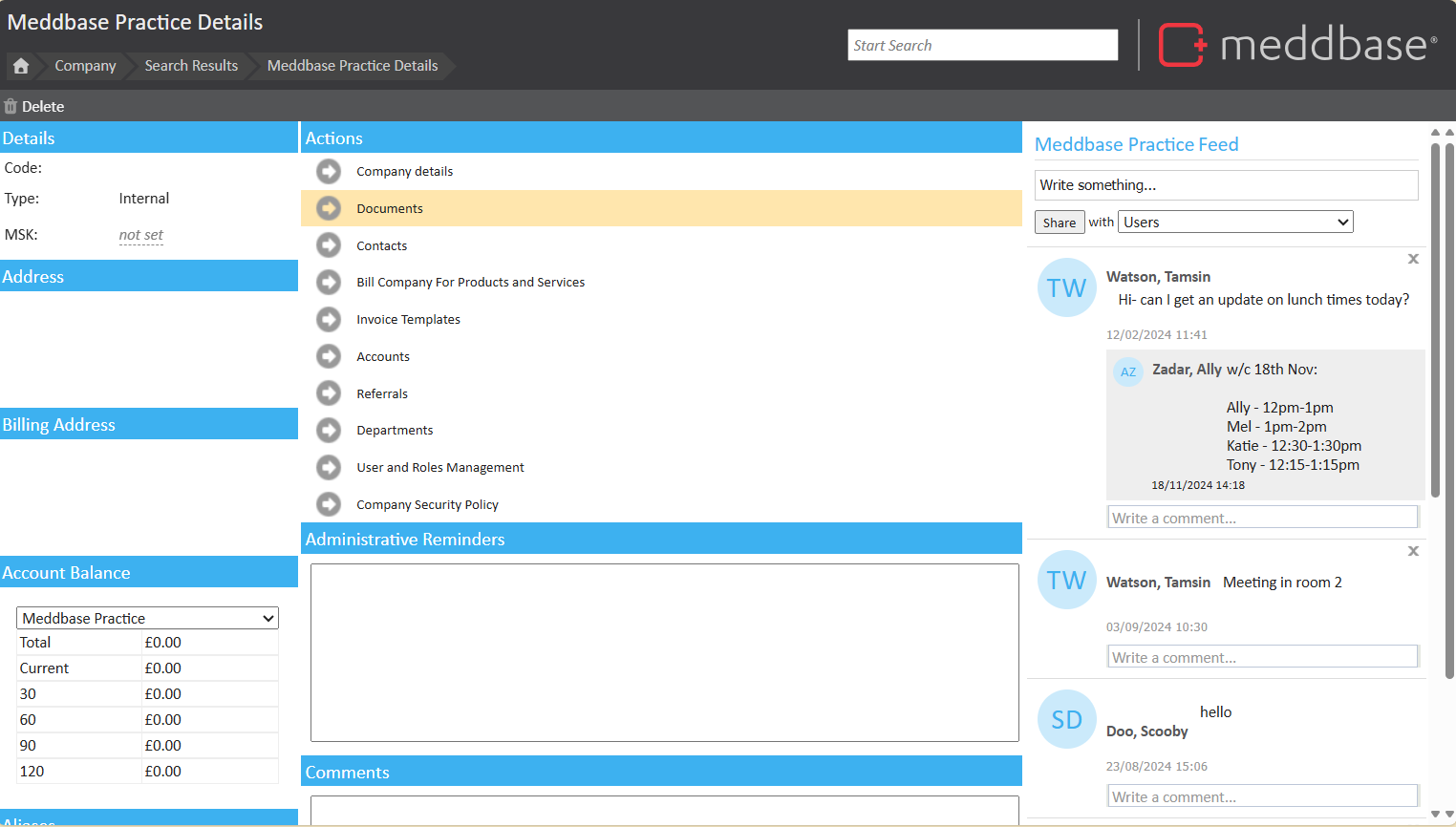Click the 'Write something...' feed input
Viewport: 1456px width, 827px height.
click(x=1226, y=185)
